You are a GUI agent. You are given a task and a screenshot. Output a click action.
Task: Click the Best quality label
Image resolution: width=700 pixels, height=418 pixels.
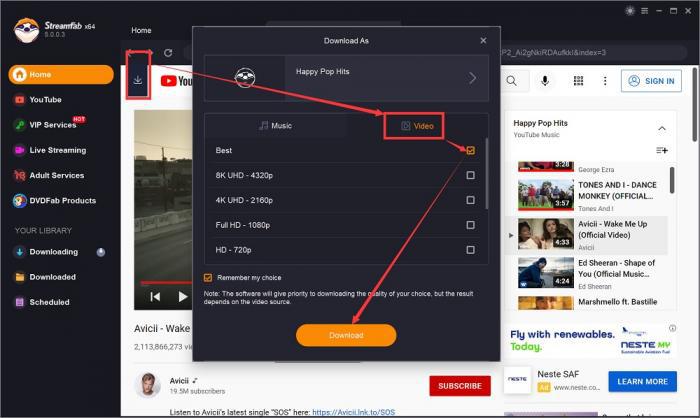click(x=223, y=150)
